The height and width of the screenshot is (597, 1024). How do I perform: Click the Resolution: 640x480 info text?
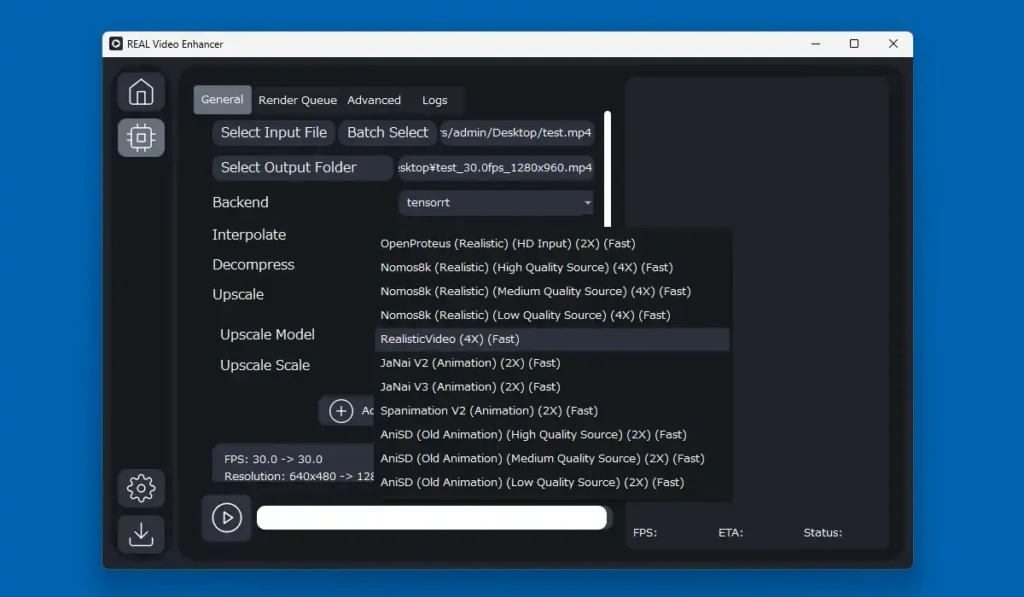298,476
